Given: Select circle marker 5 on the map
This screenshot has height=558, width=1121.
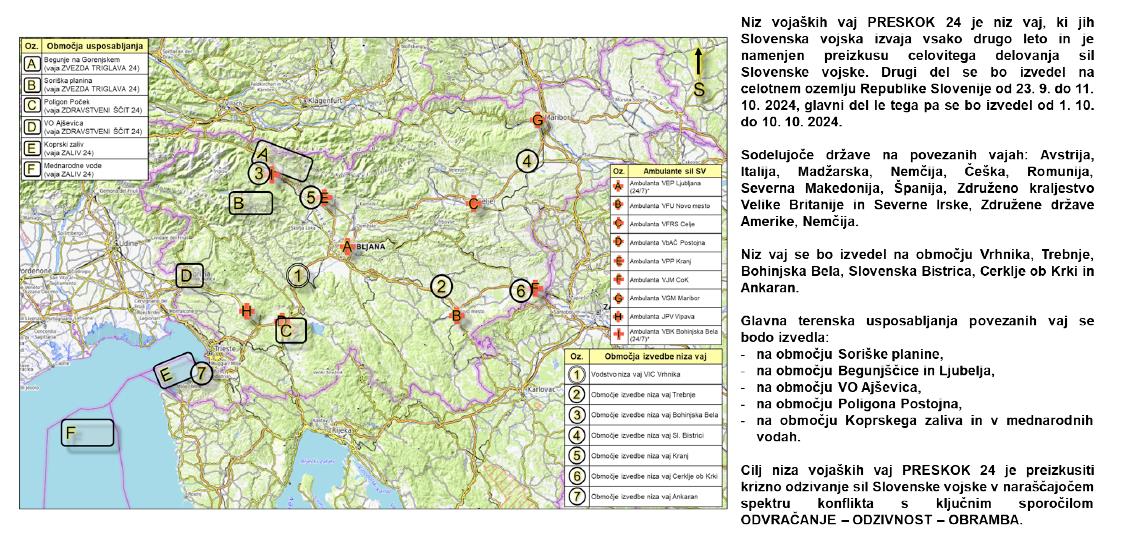Looking at the screenshot, I should tap(310, 197).
